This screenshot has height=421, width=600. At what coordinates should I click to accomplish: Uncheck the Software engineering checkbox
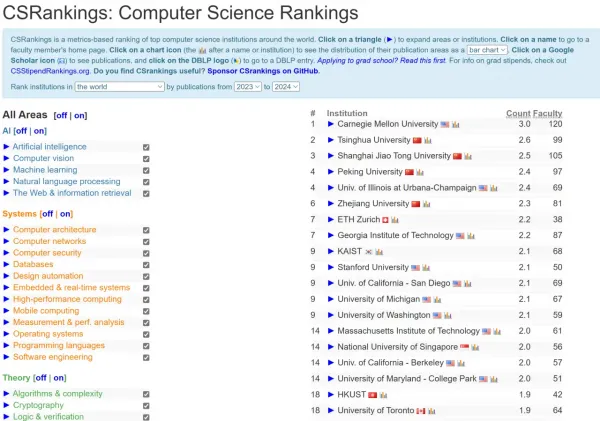[146, 357]
